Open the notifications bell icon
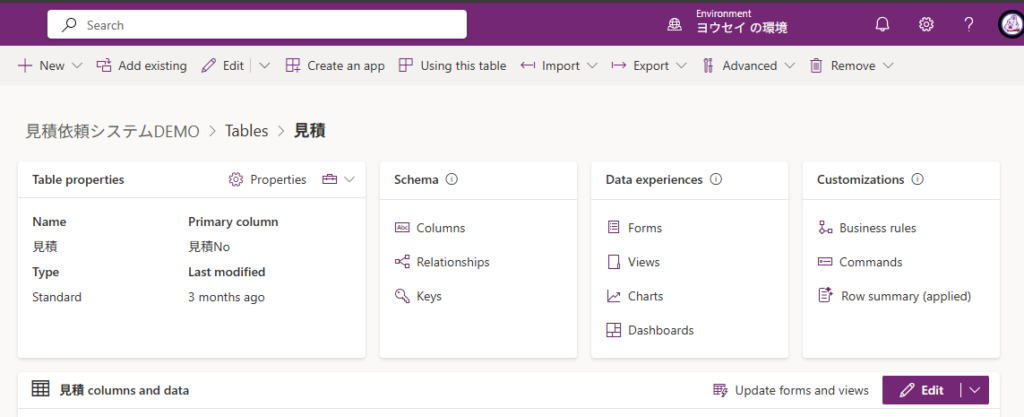Screen dimensions: 1024x417 point(882,25)
